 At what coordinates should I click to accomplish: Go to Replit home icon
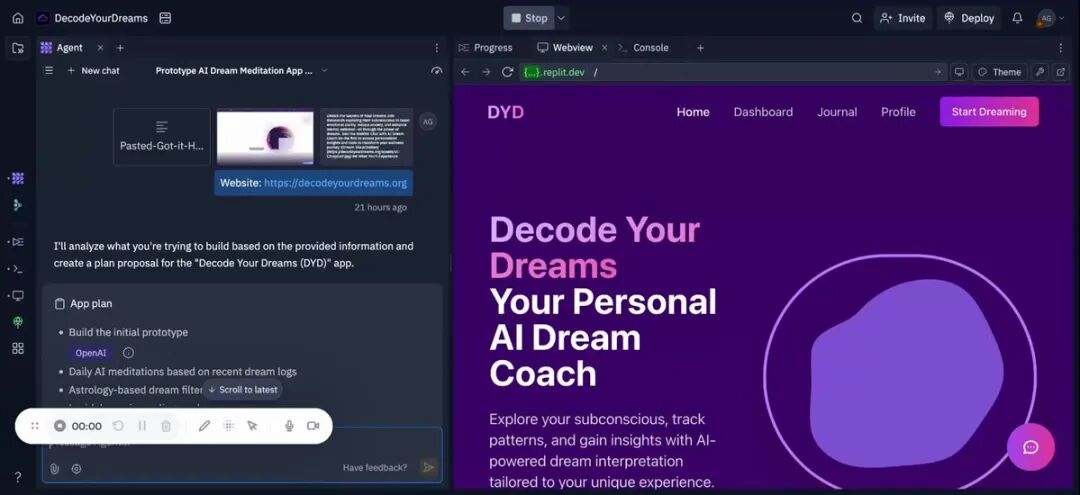coord(18,19)
